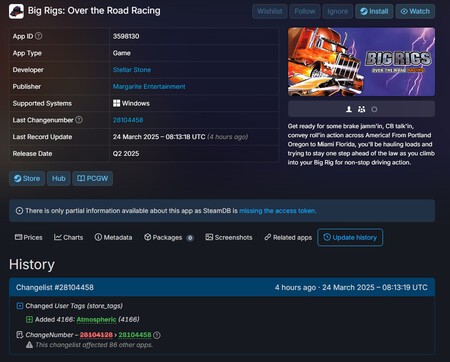The width and height of the screenshot is (450, 362).
Task: Click the App Type value Game
Action: [122, 53]
